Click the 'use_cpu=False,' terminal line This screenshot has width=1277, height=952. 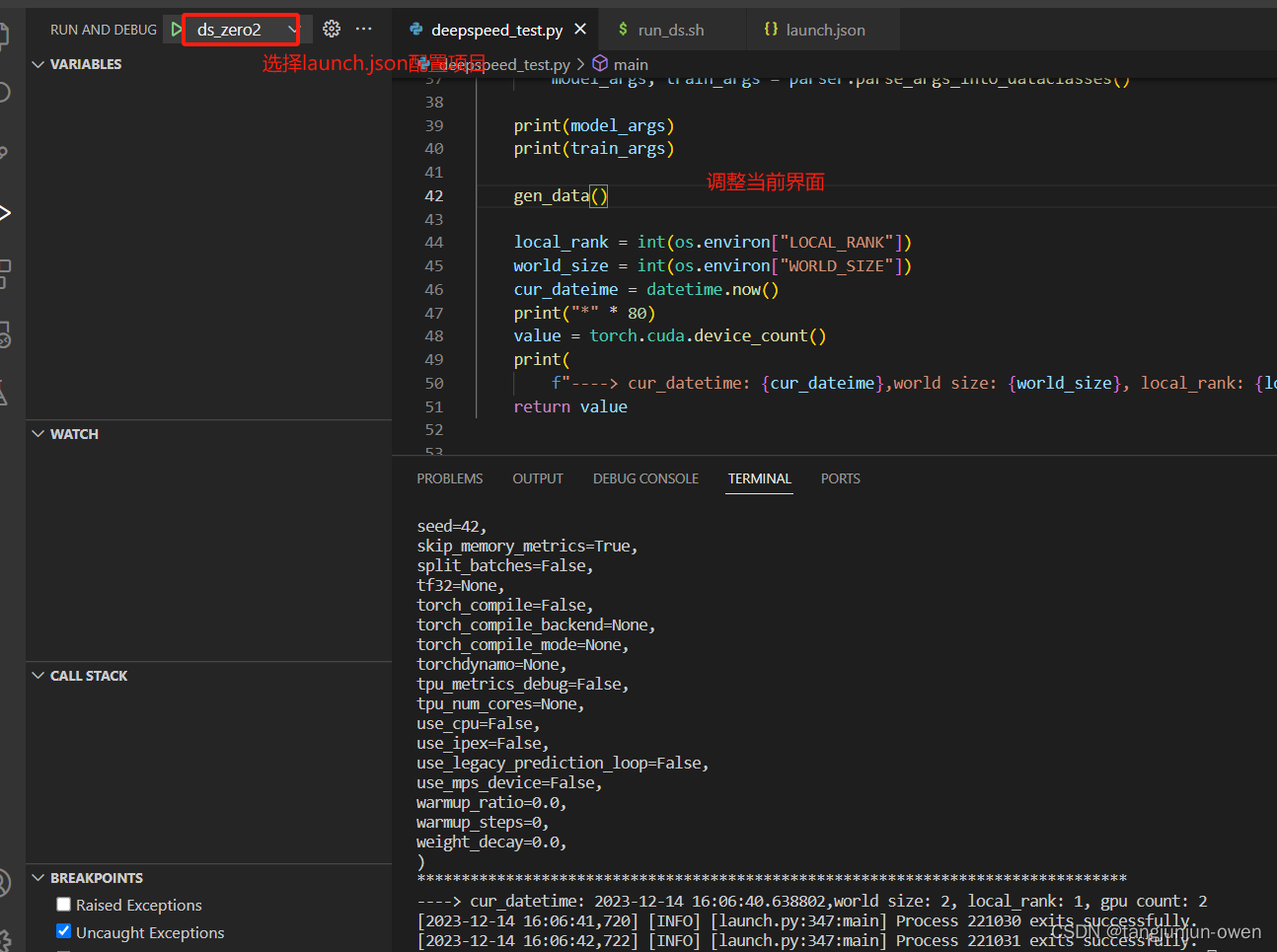[479, 723]
